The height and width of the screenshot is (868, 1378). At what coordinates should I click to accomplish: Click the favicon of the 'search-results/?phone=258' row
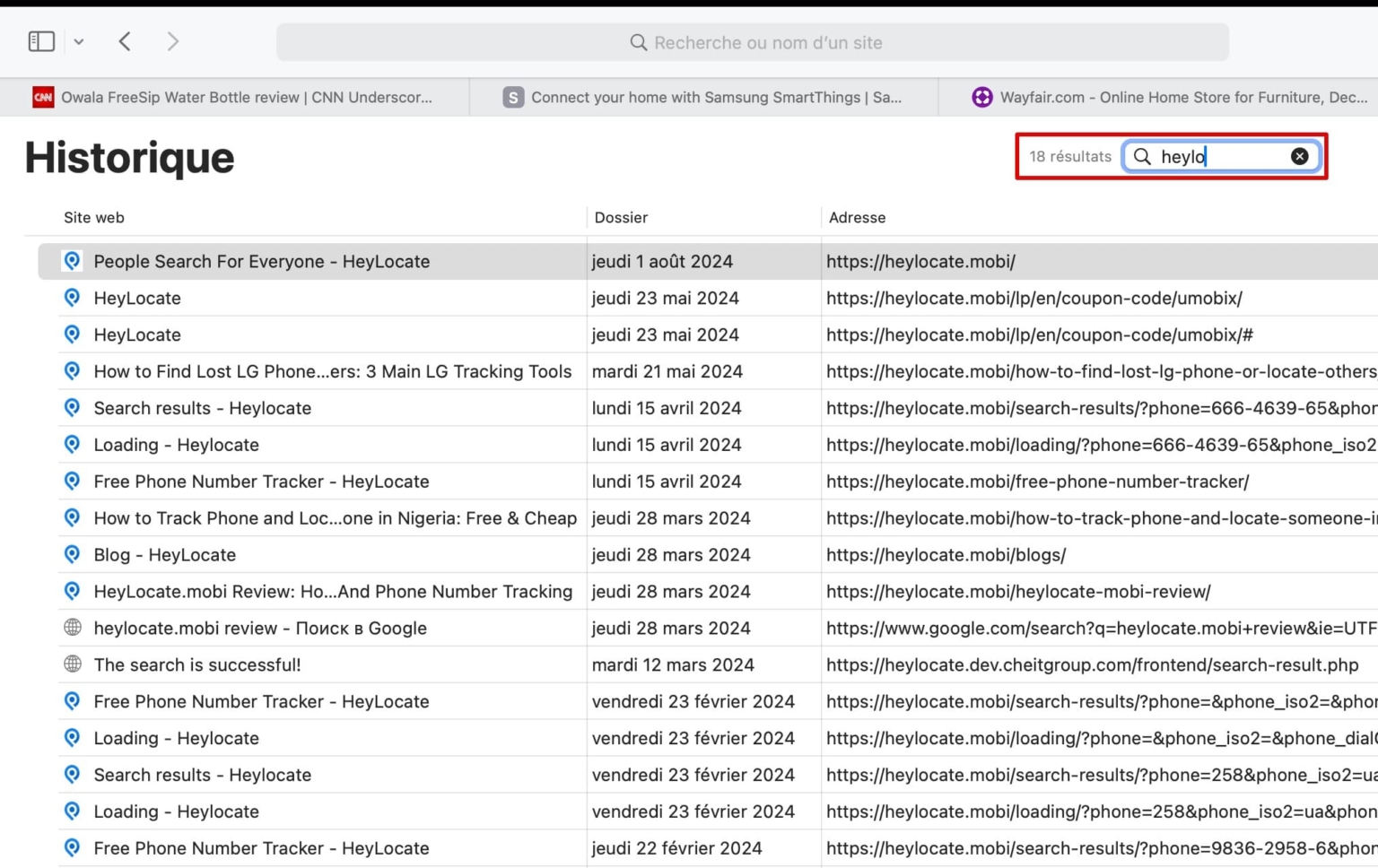(72, 775)
